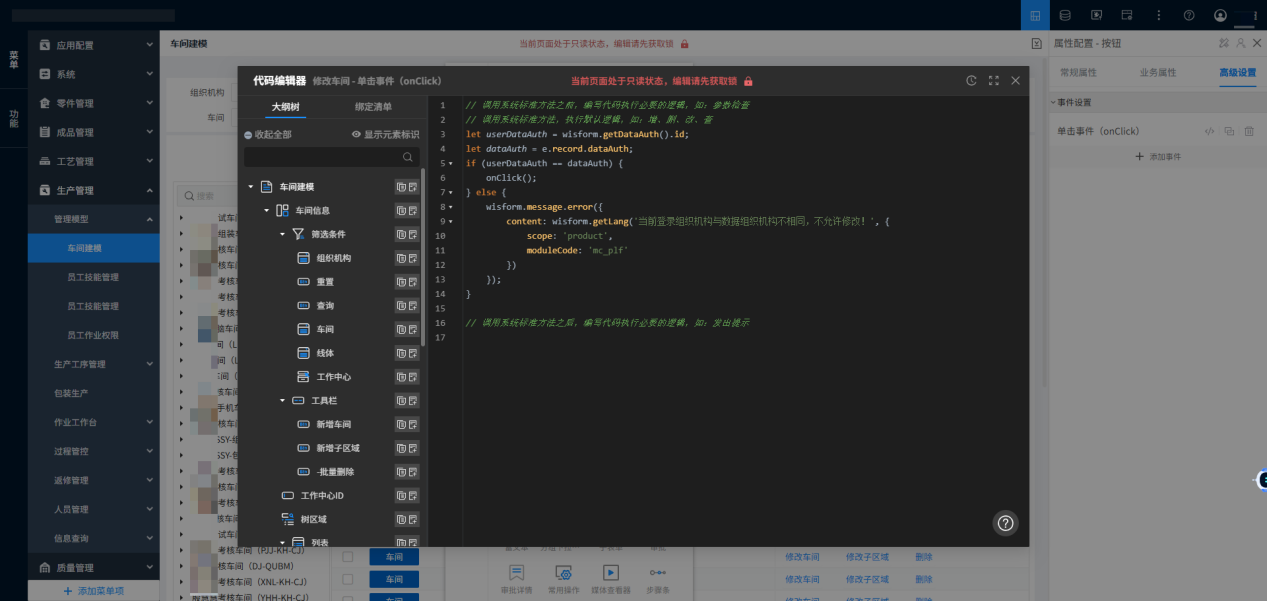Select 工作中心ID node in outline tree

point(321,495)
